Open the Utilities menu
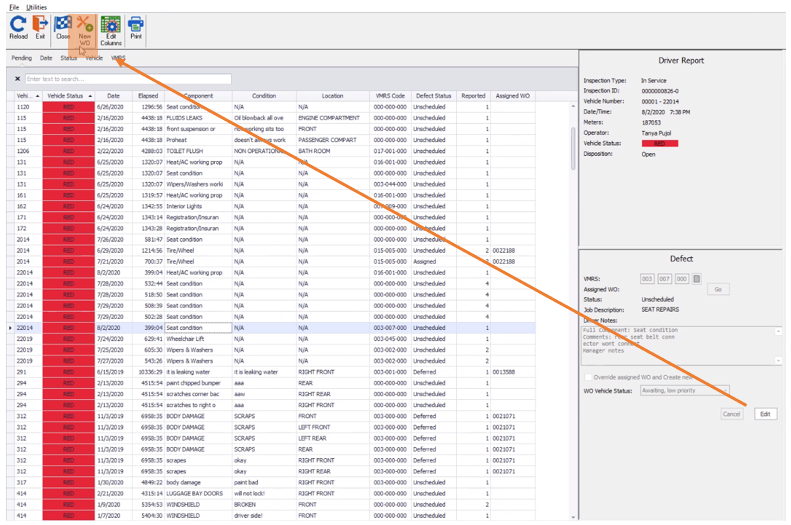 [x=36, y=7]
